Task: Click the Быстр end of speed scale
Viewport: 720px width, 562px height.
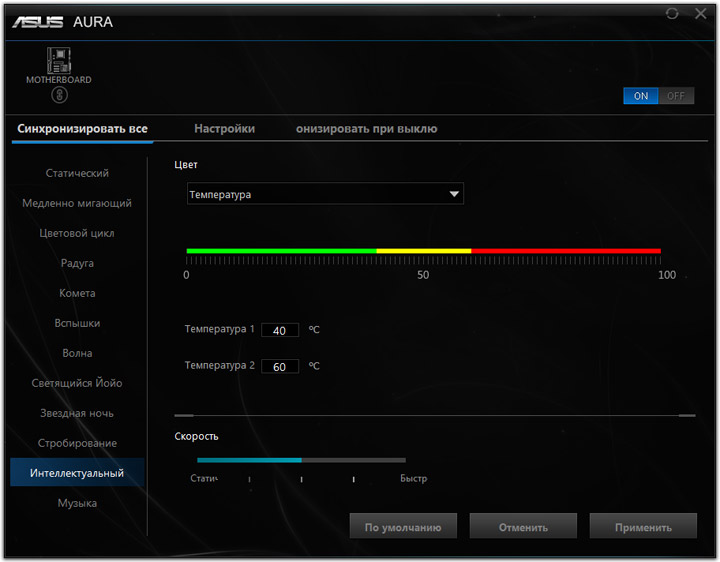Action: coord(413,478)
